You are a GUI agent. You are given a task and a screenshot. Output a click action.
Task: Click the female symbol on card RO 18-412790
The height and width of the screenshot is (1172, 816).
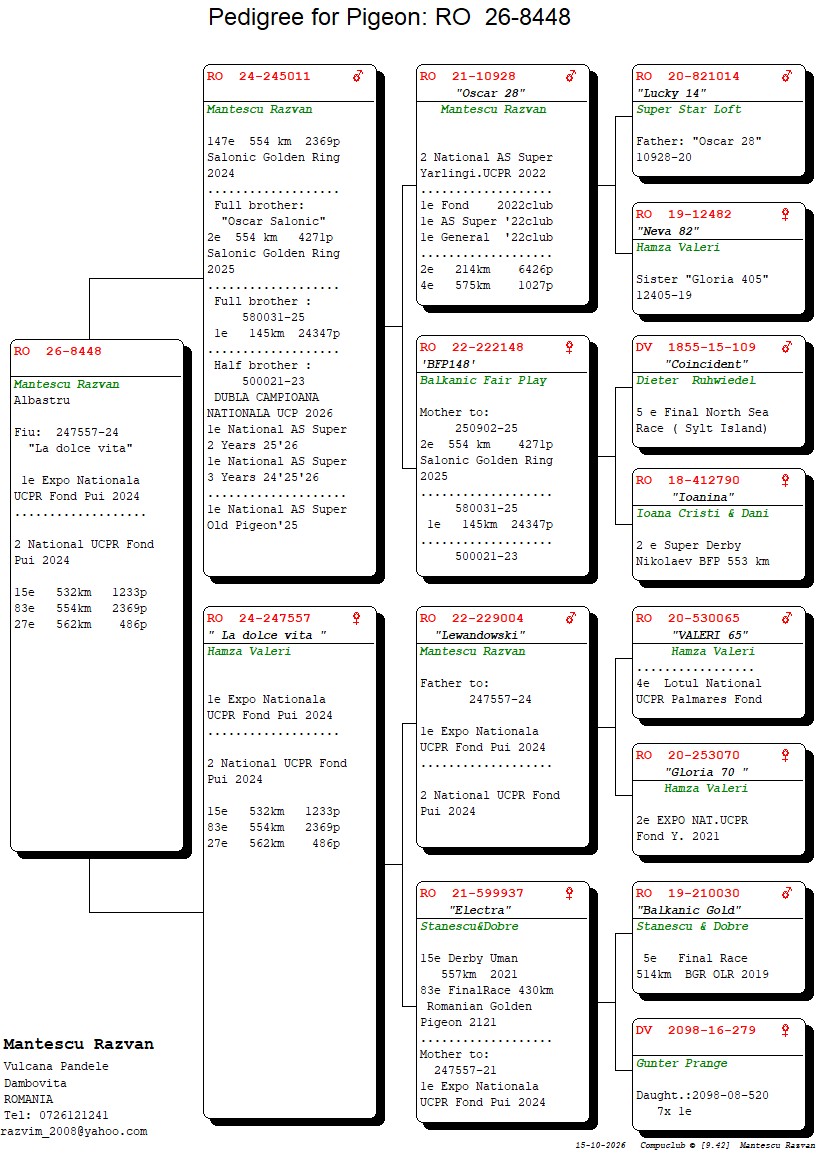[x=785, y=481]
